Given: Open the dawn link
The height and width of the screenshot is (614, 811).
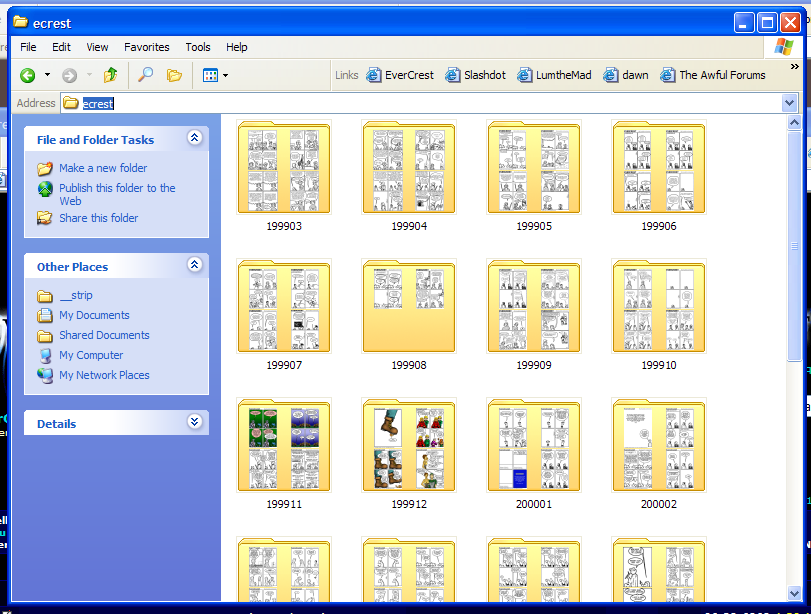Looking at the screenshot, I should point(626,75).
